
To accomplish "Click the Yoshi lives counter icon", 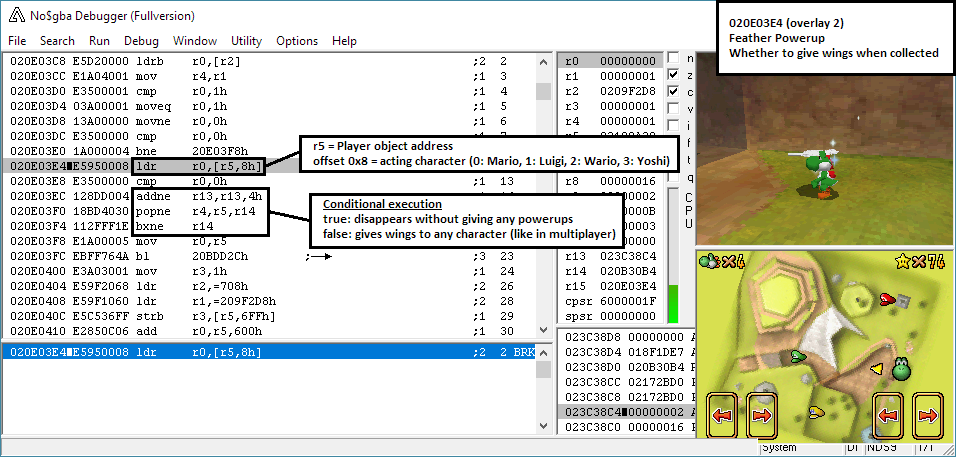I will (x=709, y=262).
